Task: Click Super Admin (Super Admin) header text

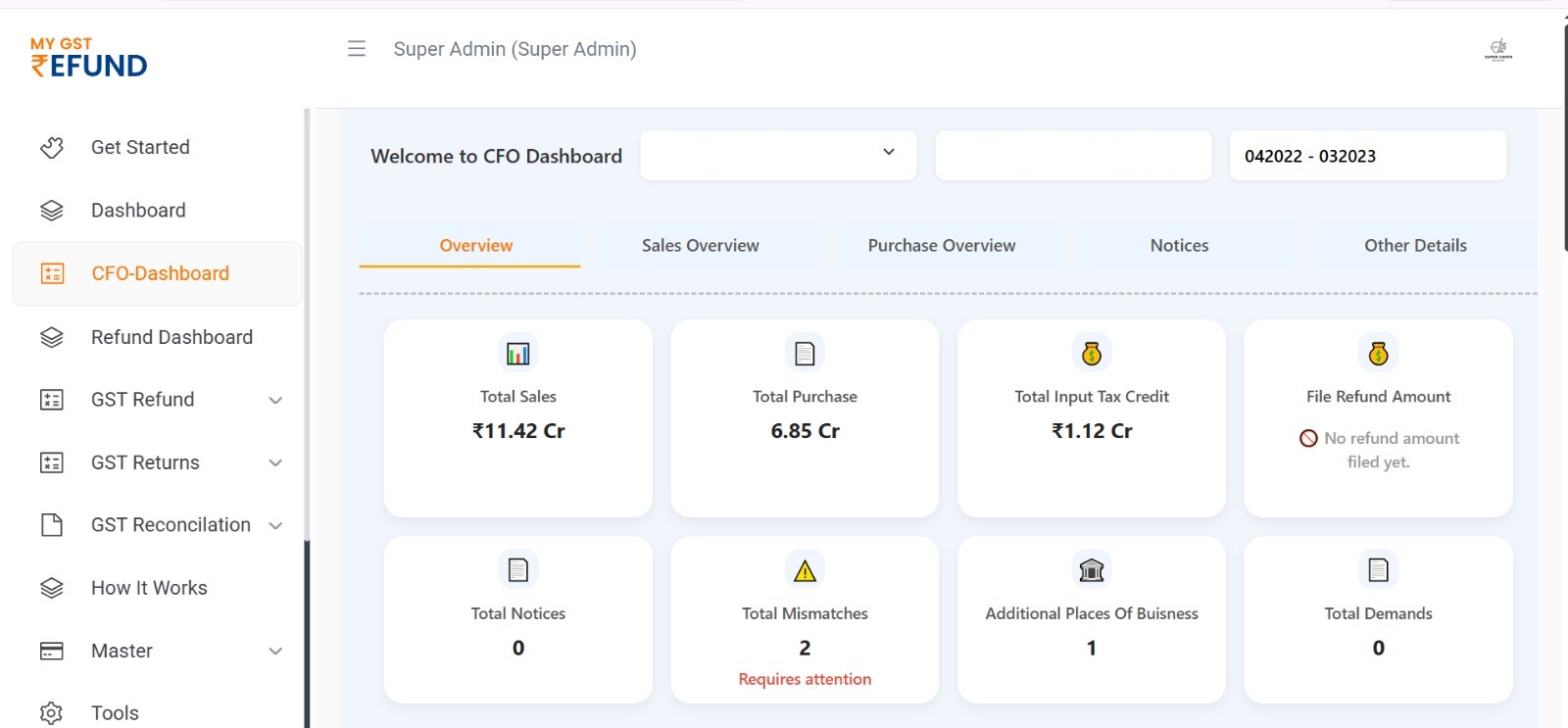Action: click(x=514, y=49)
